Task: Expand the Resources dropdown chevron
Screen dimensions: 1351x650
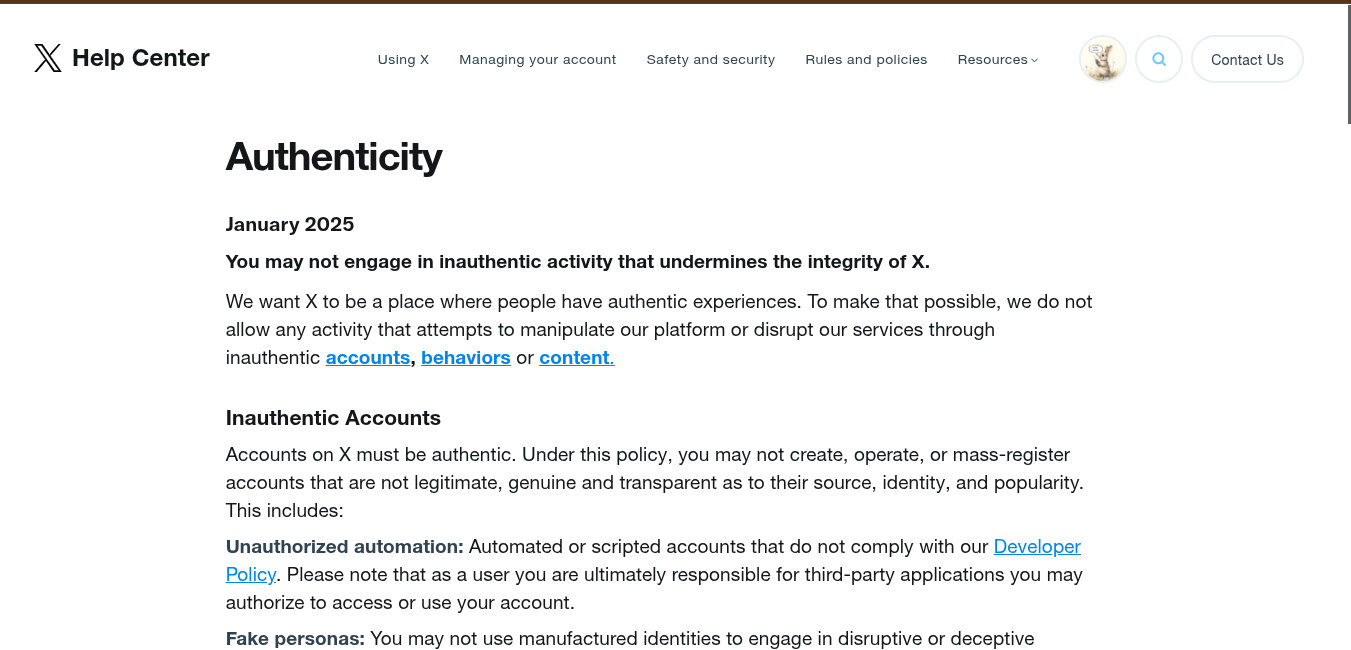Action: (1035, 60)
